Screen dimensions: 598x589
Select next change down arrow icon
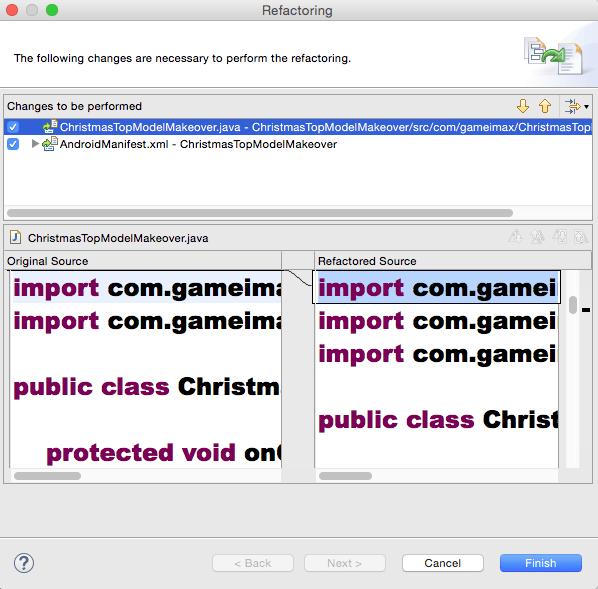[x=523, y=106]
